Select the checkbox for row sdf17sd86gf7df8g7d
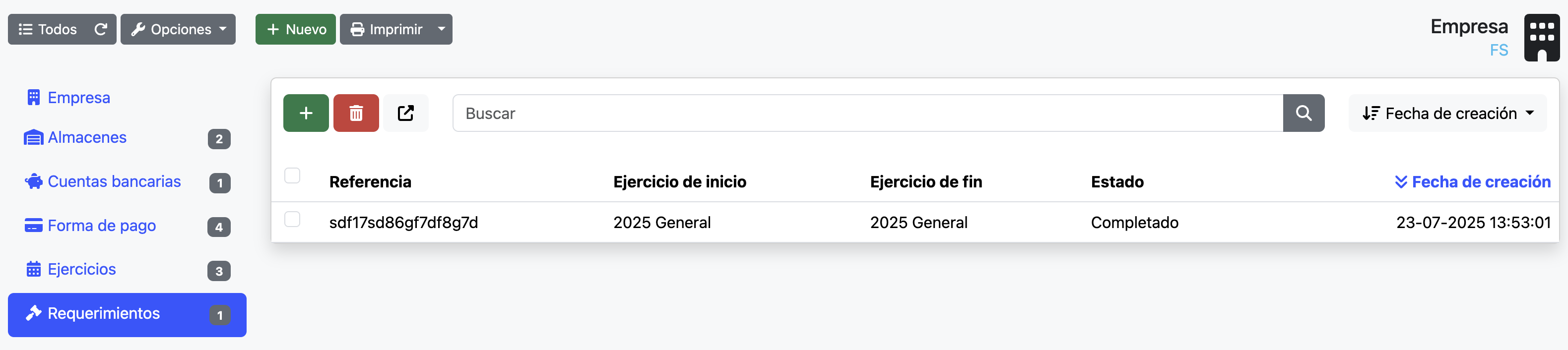1568x350 pixels. tap(293, 219)
